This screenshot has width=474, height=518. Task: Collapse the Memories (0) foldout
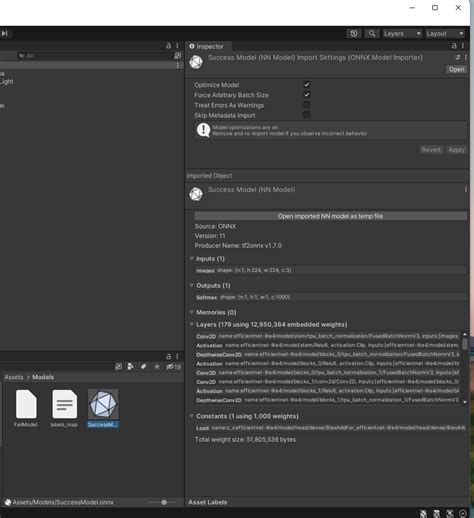pyautogui.click(x=192, y=312)
